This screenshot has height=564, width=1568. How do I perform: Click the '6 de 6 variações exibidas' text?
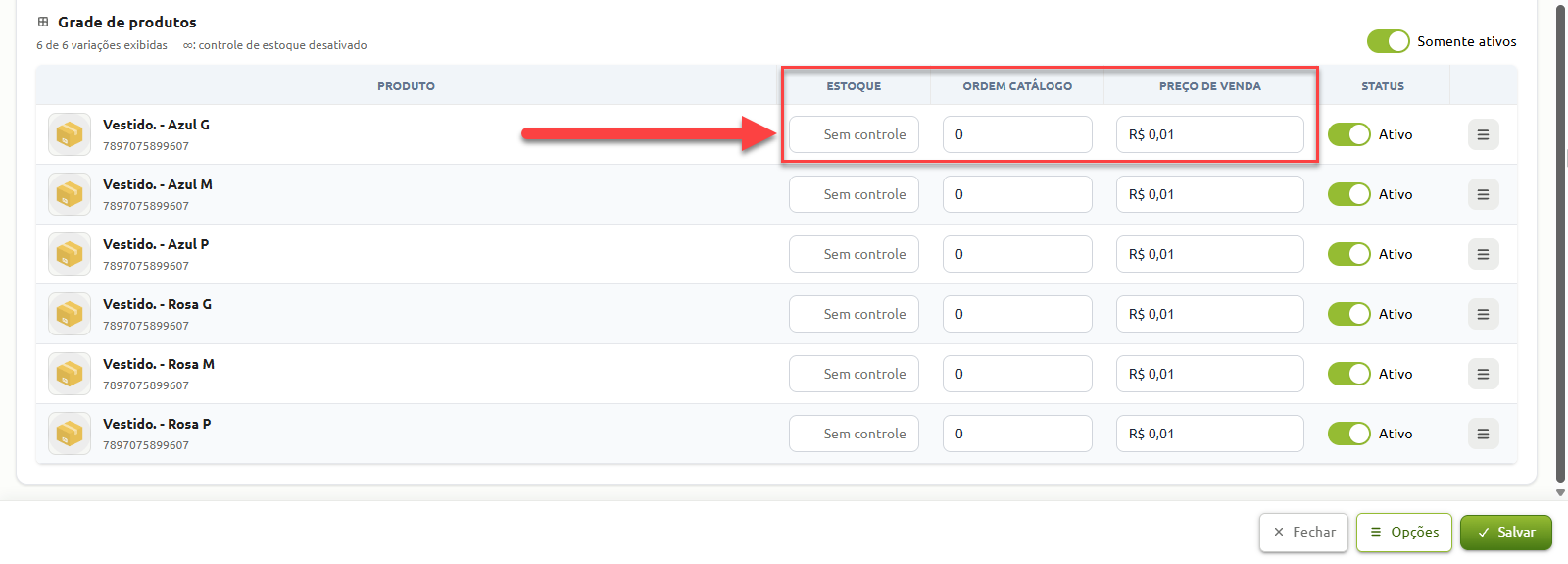pos(102,45)
